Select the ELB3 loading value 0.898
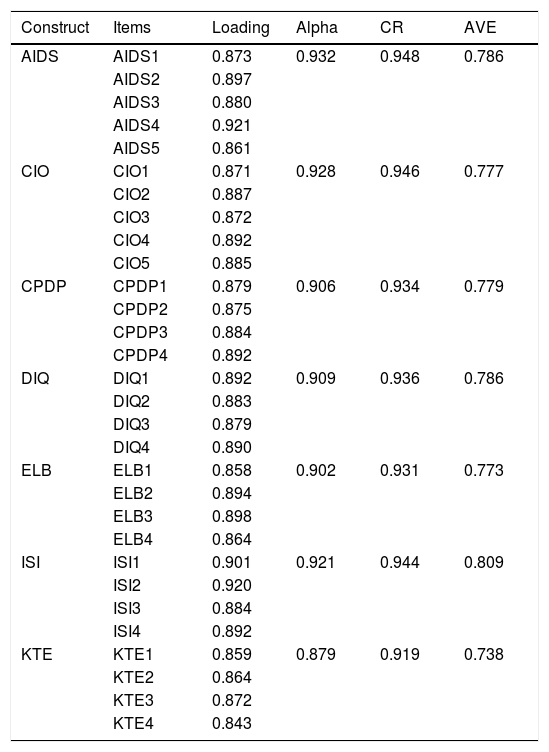 coord(232,517)
